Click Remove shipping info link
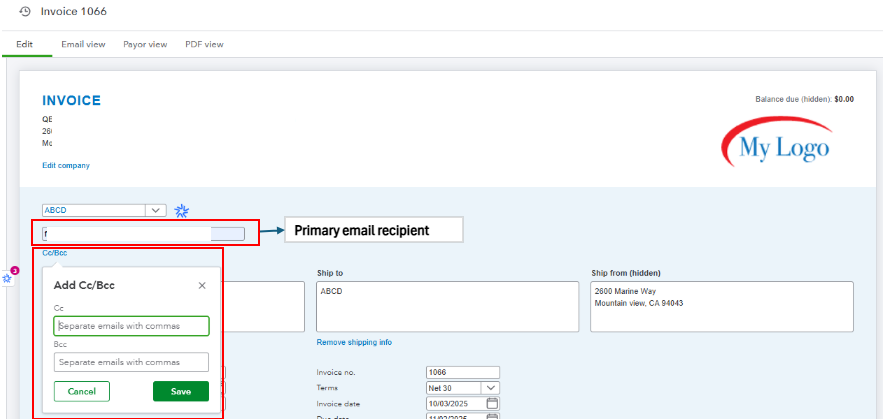 pos(354,342)
